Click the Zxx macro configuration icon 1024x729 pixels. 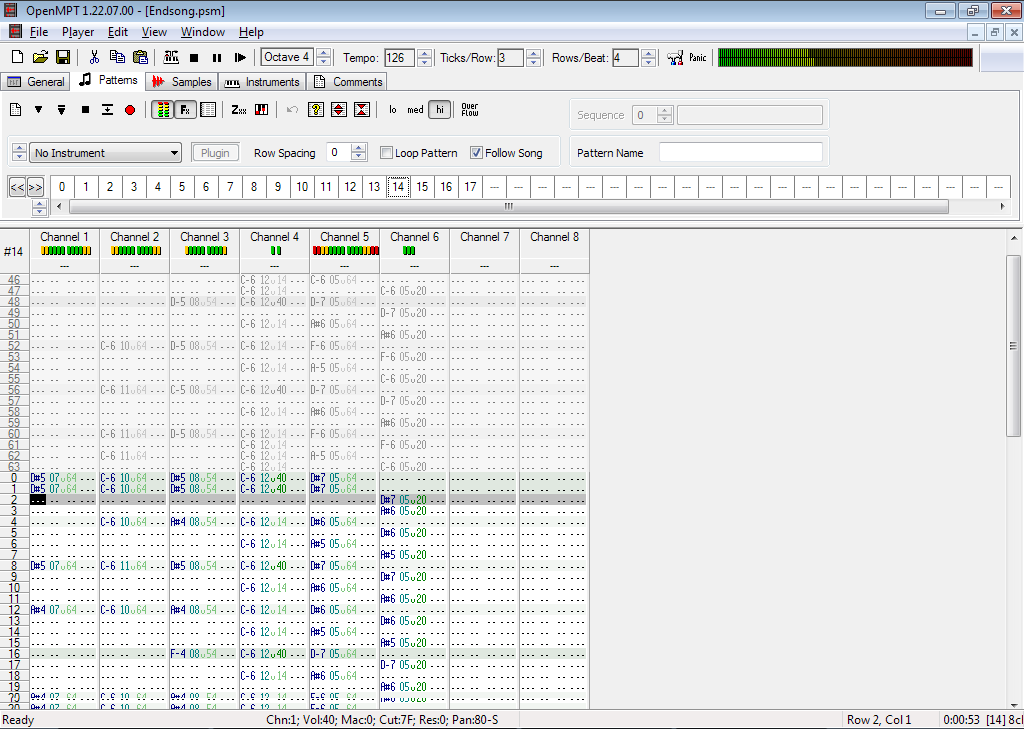coord(239,110)
